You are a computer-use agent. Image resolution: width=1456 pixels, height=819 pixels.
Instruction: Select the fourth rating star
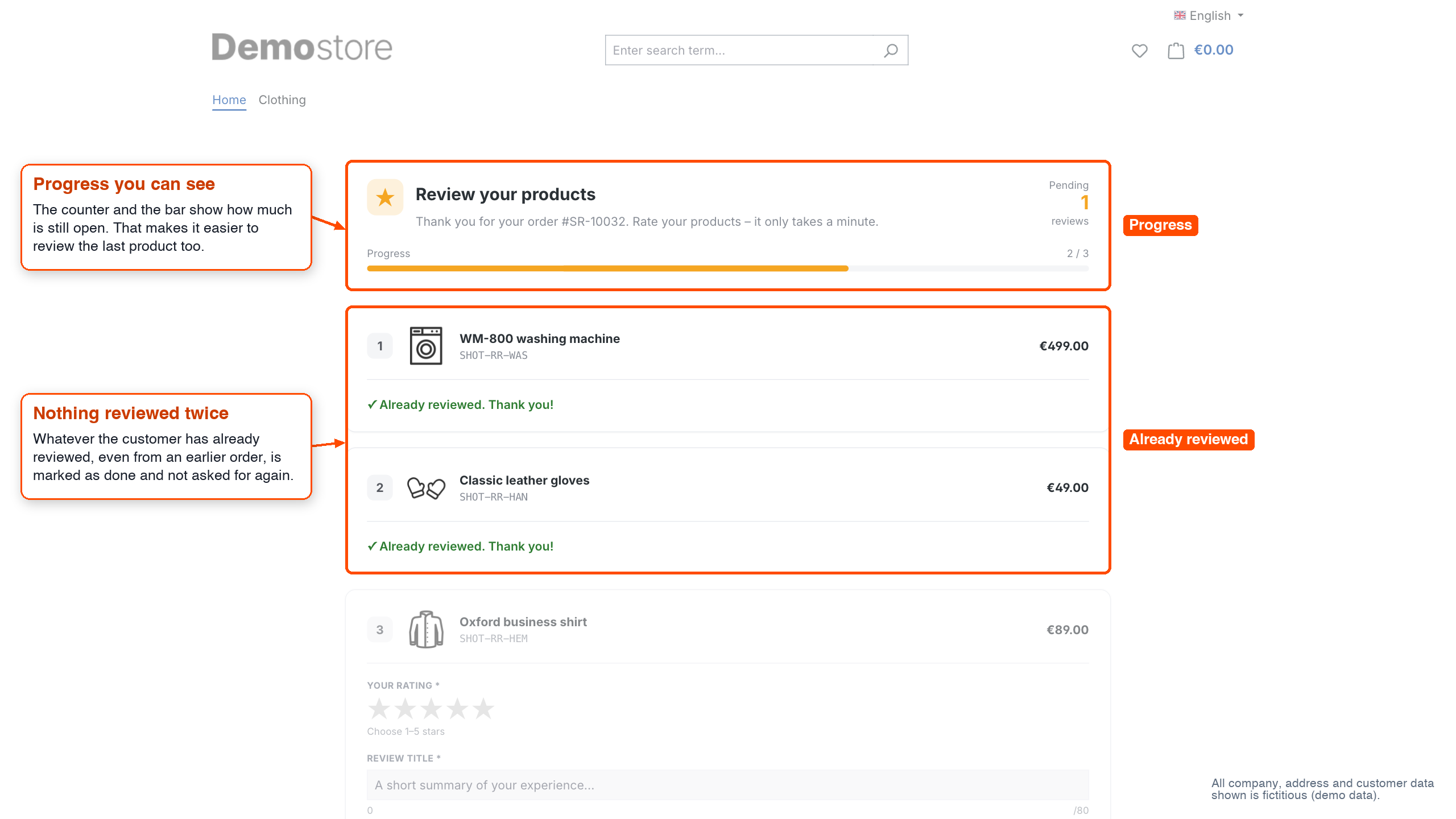point(457,709)
